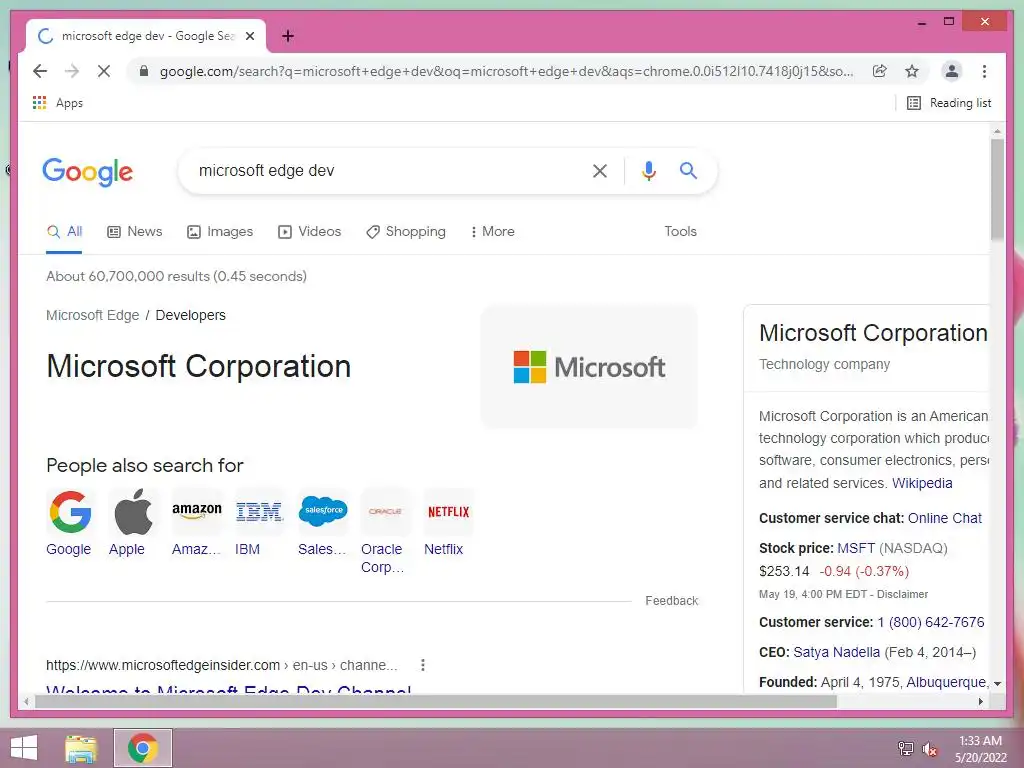Submit search with magnifier icon
Screen dimensions: 1024x768
tap(688, 171)
